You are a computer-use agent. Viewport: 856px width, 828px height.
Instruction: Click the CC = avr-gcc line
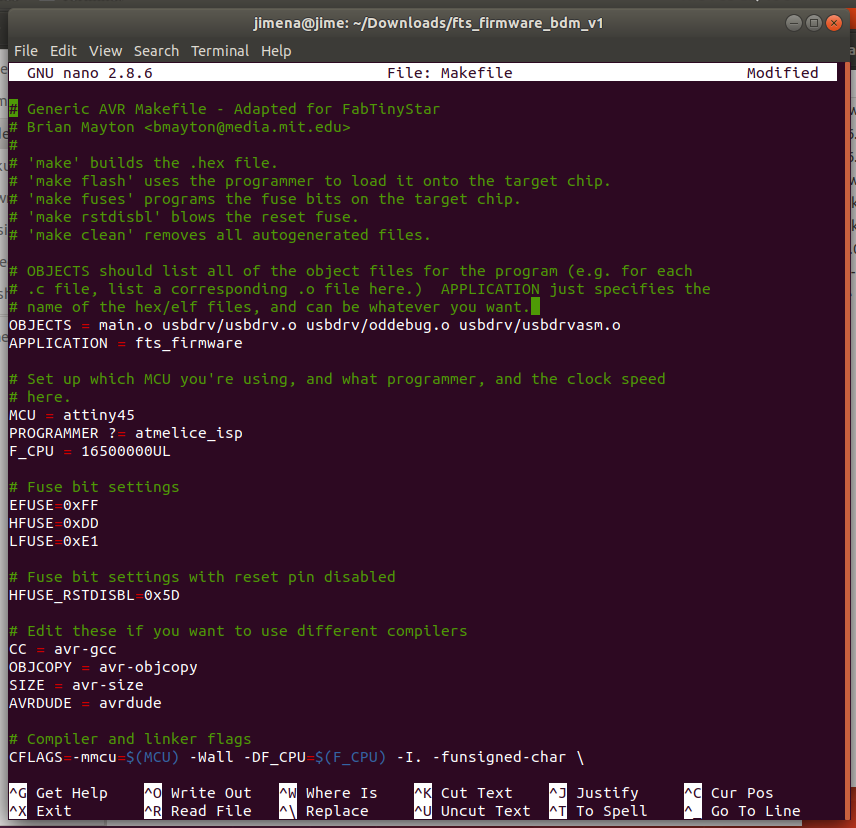pyautogui.click(x=63, y=650)
